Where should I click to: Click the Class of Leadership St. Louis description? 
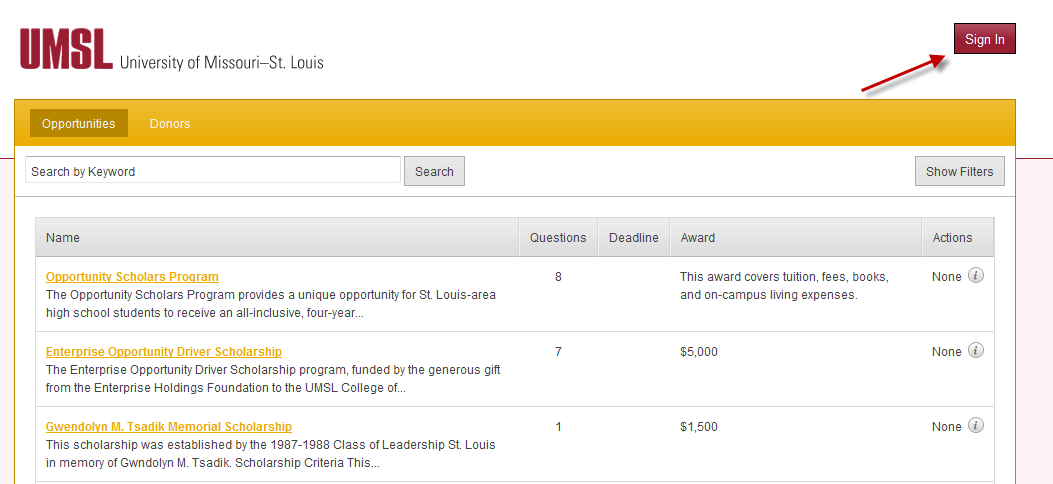(271, 454)
